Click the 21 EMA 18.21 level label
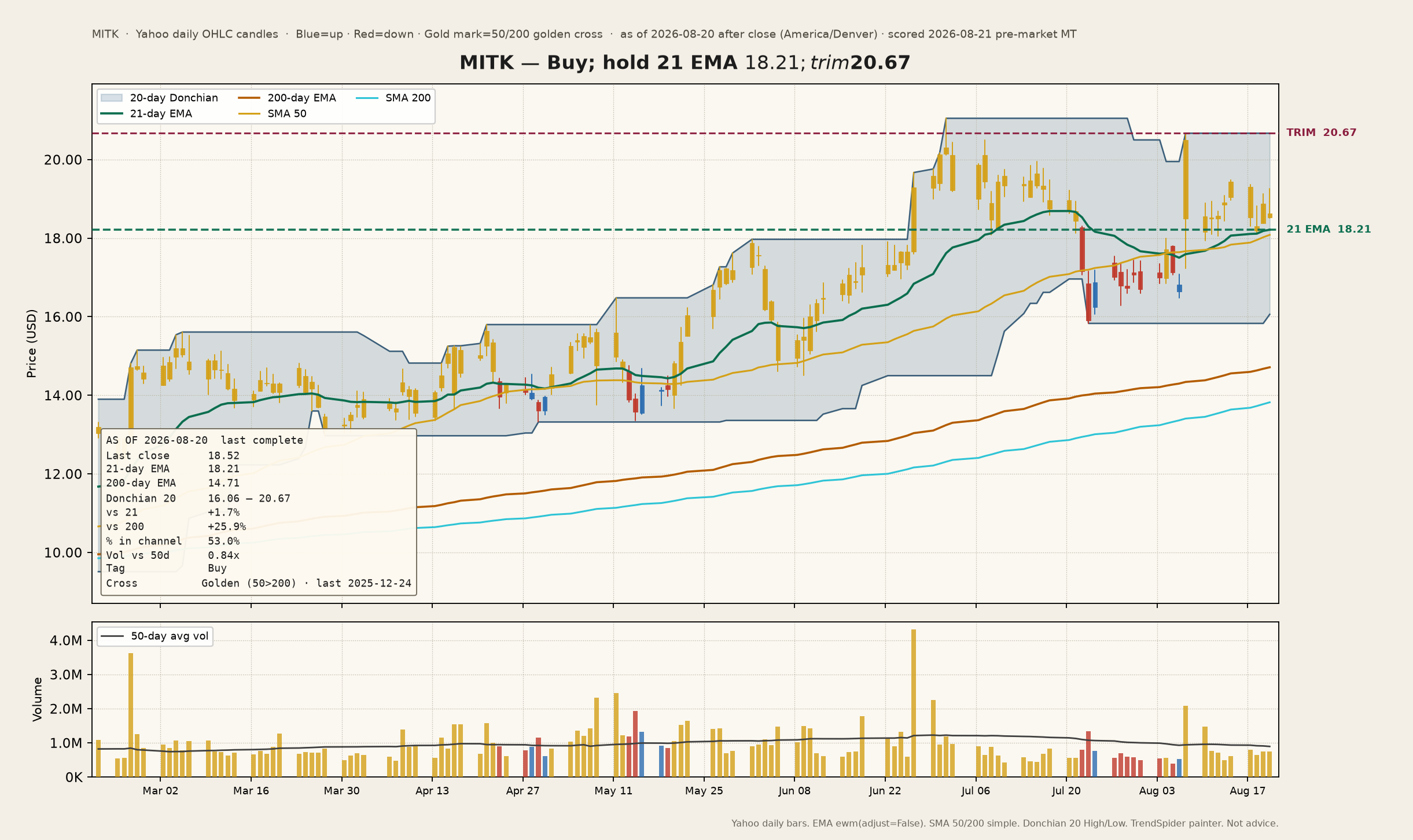1413x840 pixels. (x=1329, y=229)
